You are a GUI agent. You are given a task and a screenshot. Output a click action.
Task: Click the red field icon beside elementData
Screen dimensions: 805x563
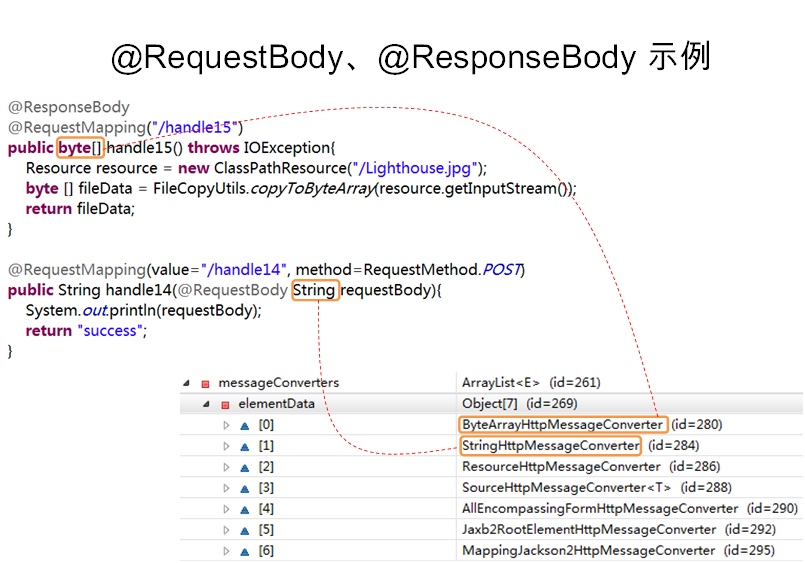click(225, 405)
